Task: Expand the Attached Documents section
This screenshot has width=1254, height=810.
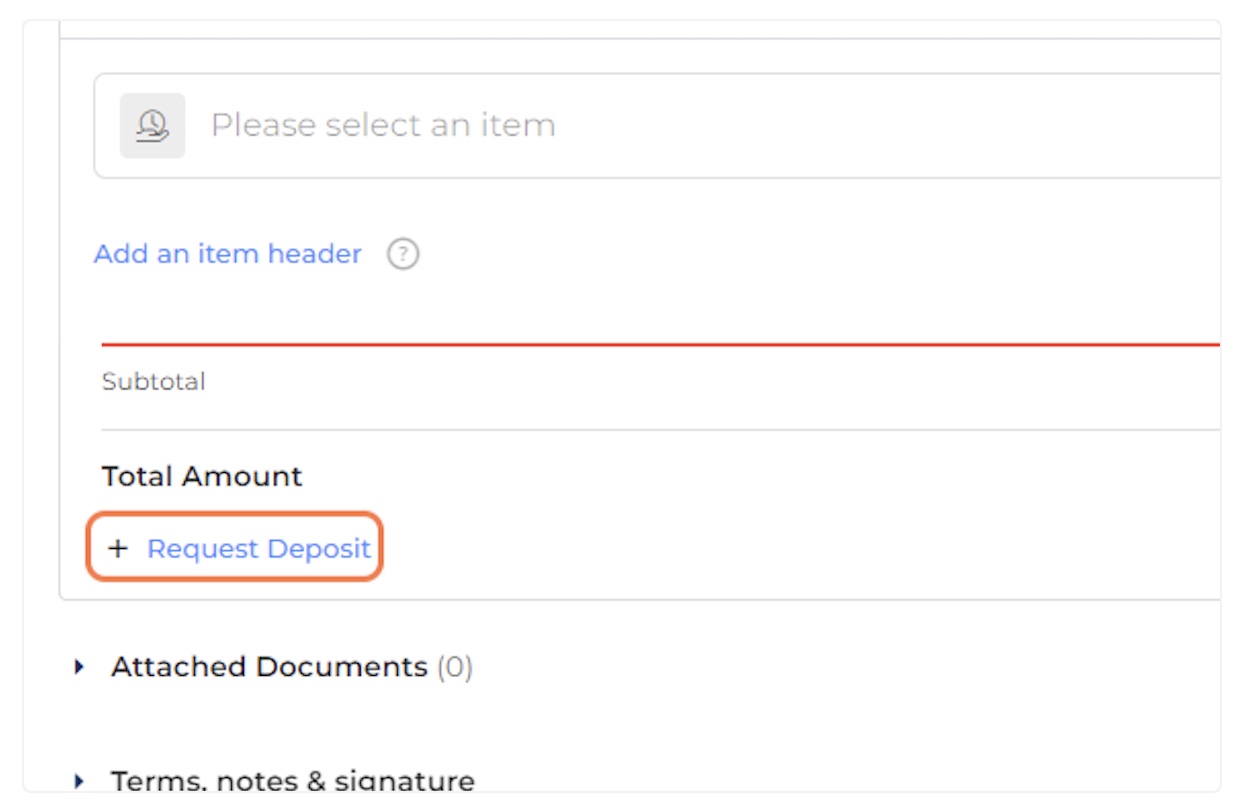Action: [273, 667]
